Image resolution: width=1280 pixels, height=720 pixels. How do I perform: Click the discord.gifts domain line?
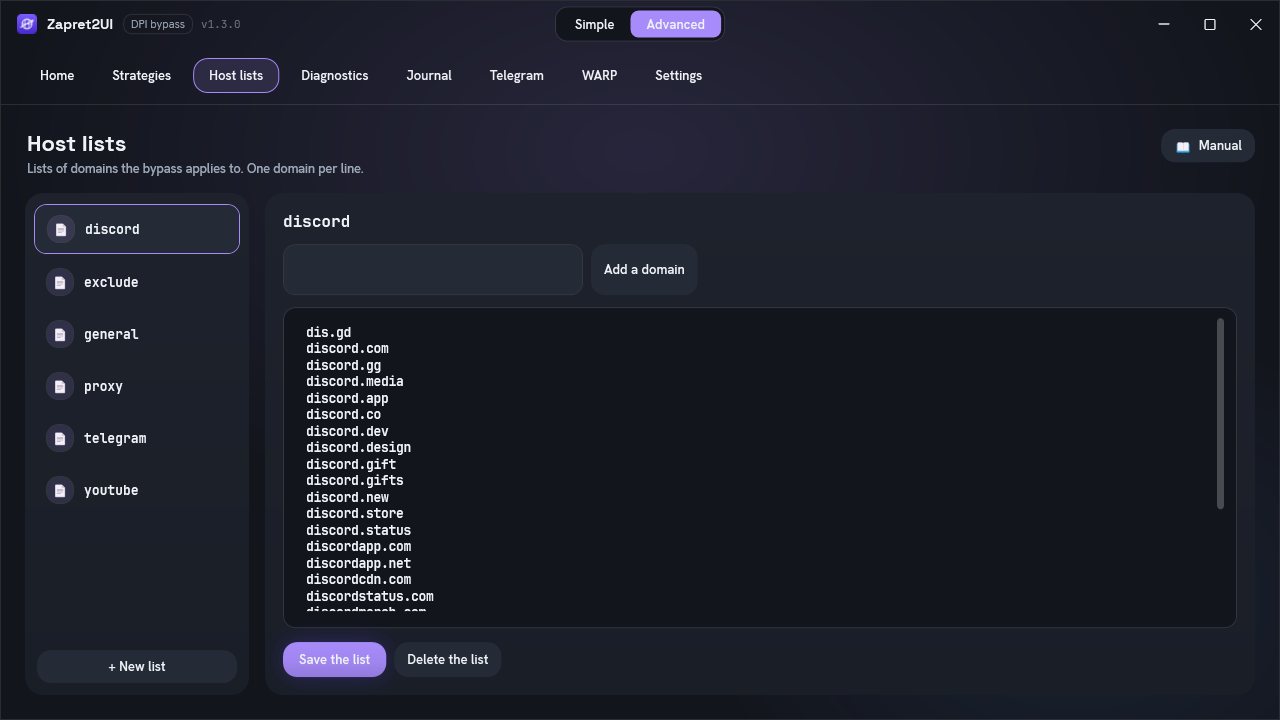coord(355,481)
